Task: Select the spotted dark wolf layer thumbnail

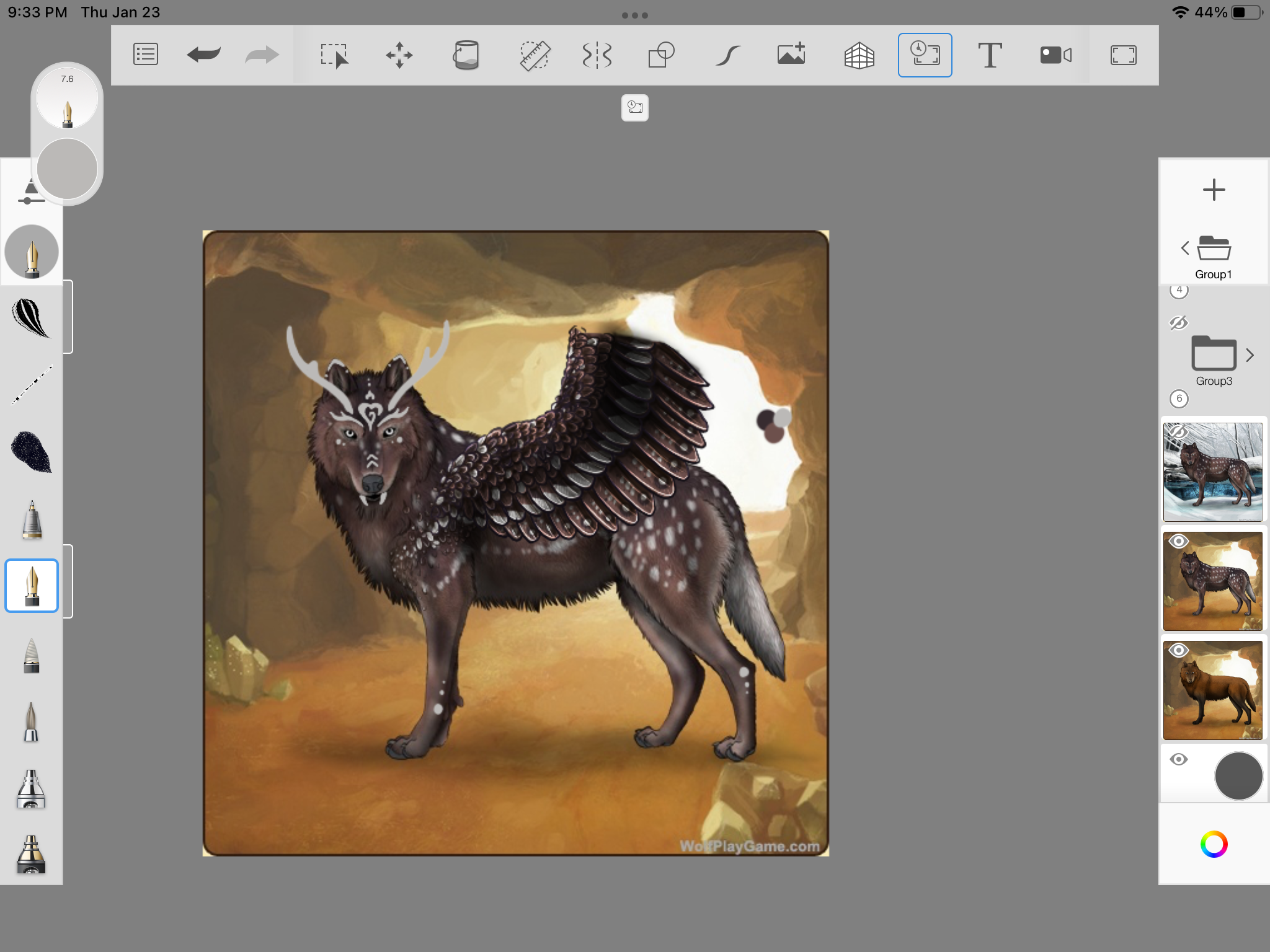Action: pos(1213,581)
